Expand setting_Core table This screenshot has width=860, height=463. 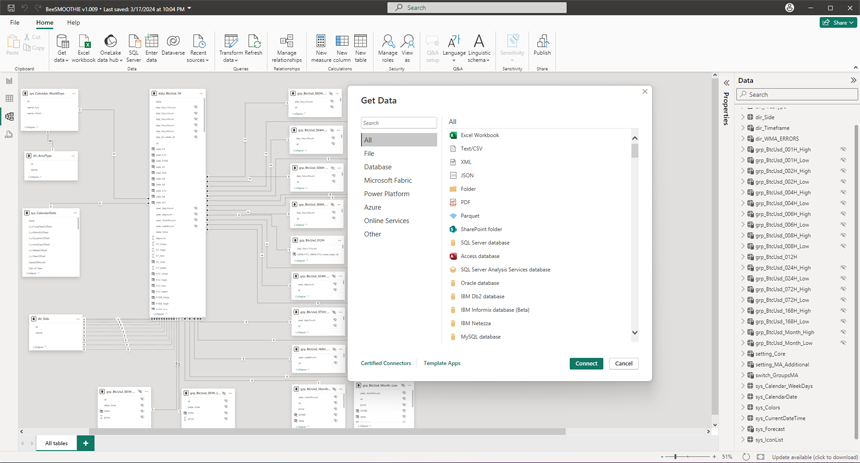(743, 354)
